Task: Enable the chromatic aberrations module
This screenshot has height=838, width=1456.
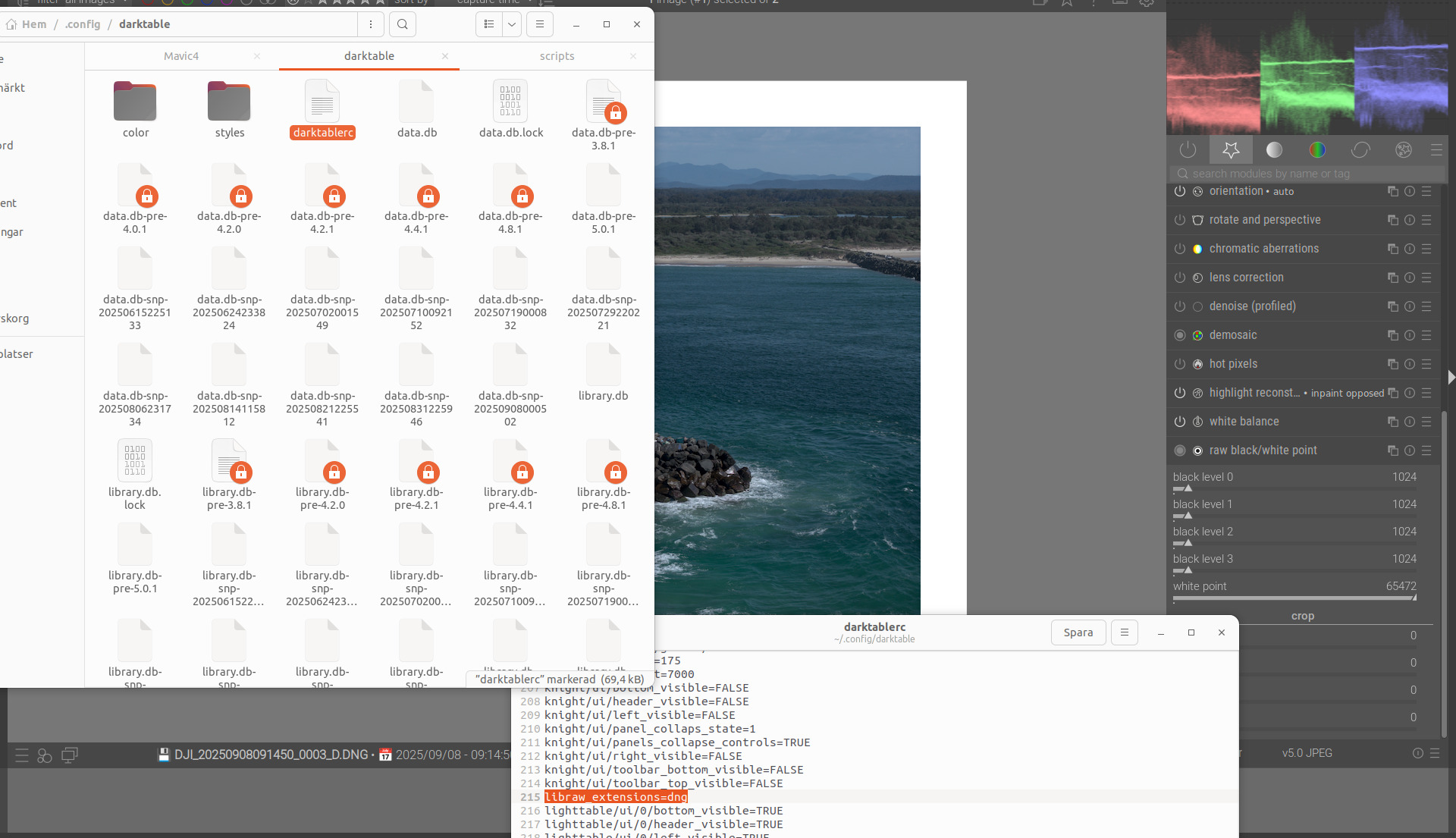Action: pyautogui.click(x=1180, y=249)
